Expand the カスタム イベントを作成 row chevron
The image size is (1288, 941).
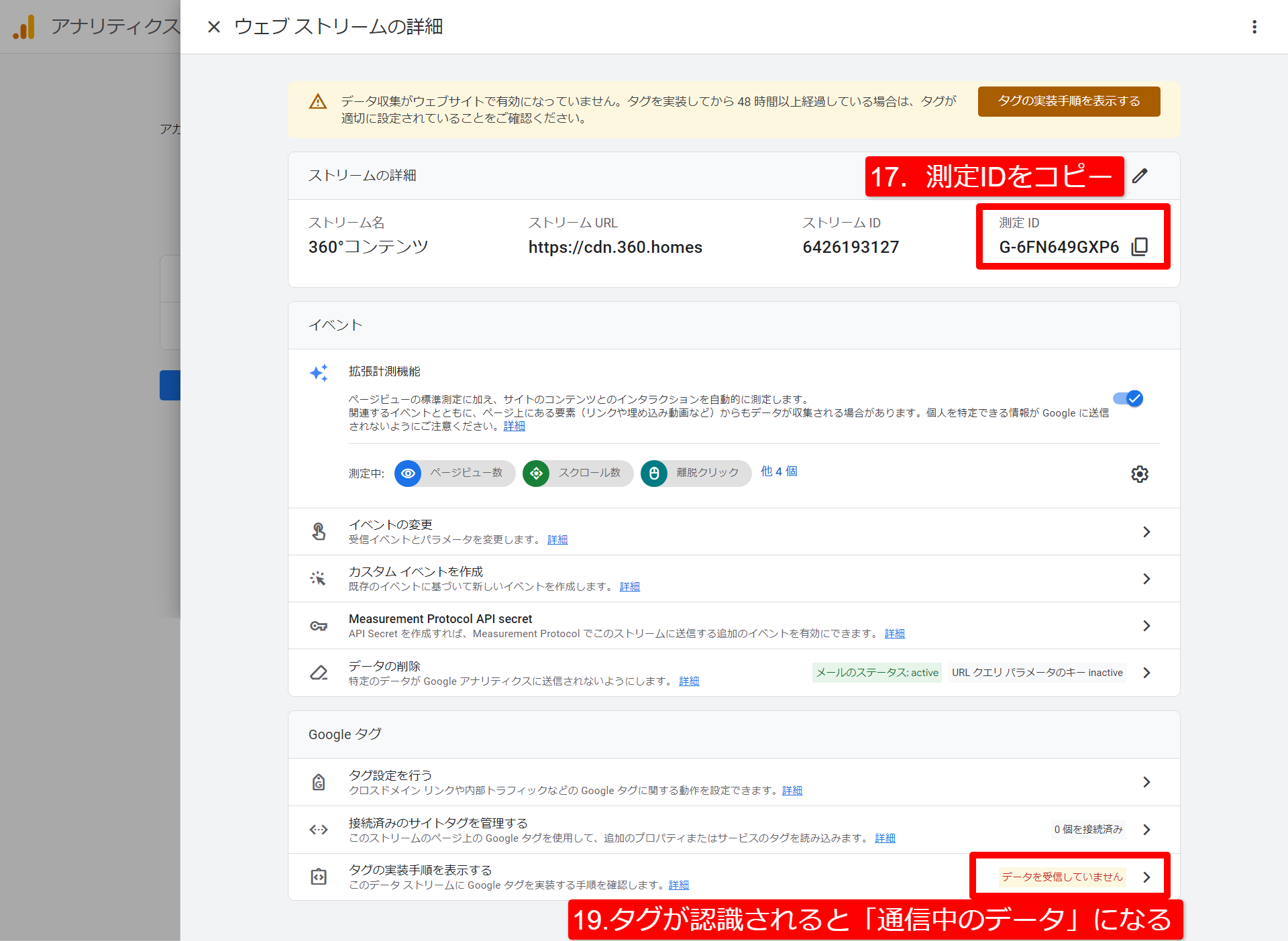point(1146,579)
